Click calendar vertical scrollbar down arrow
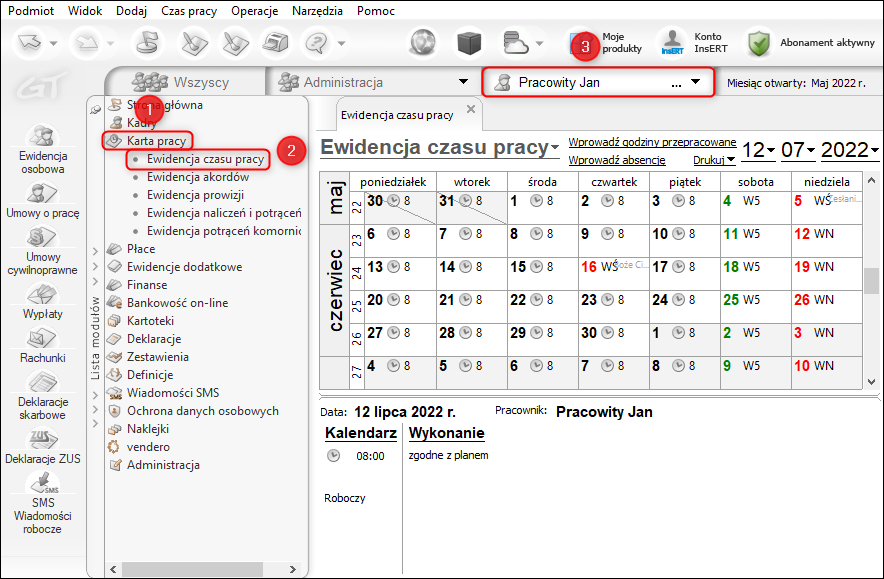The height and width of the screenshot is (579, 884). pyautogui.click(x=872, y=382)
